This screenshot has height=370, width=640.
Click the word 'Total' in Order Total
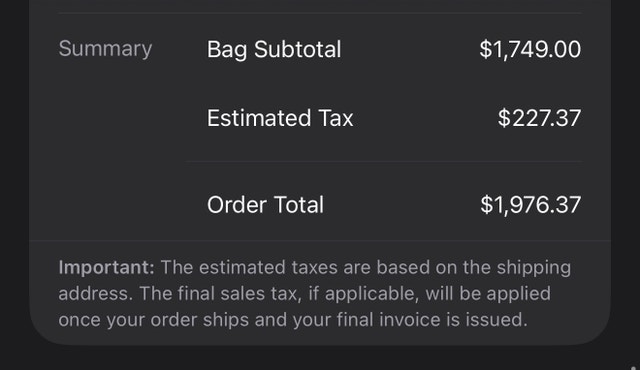tap(299, 205)
